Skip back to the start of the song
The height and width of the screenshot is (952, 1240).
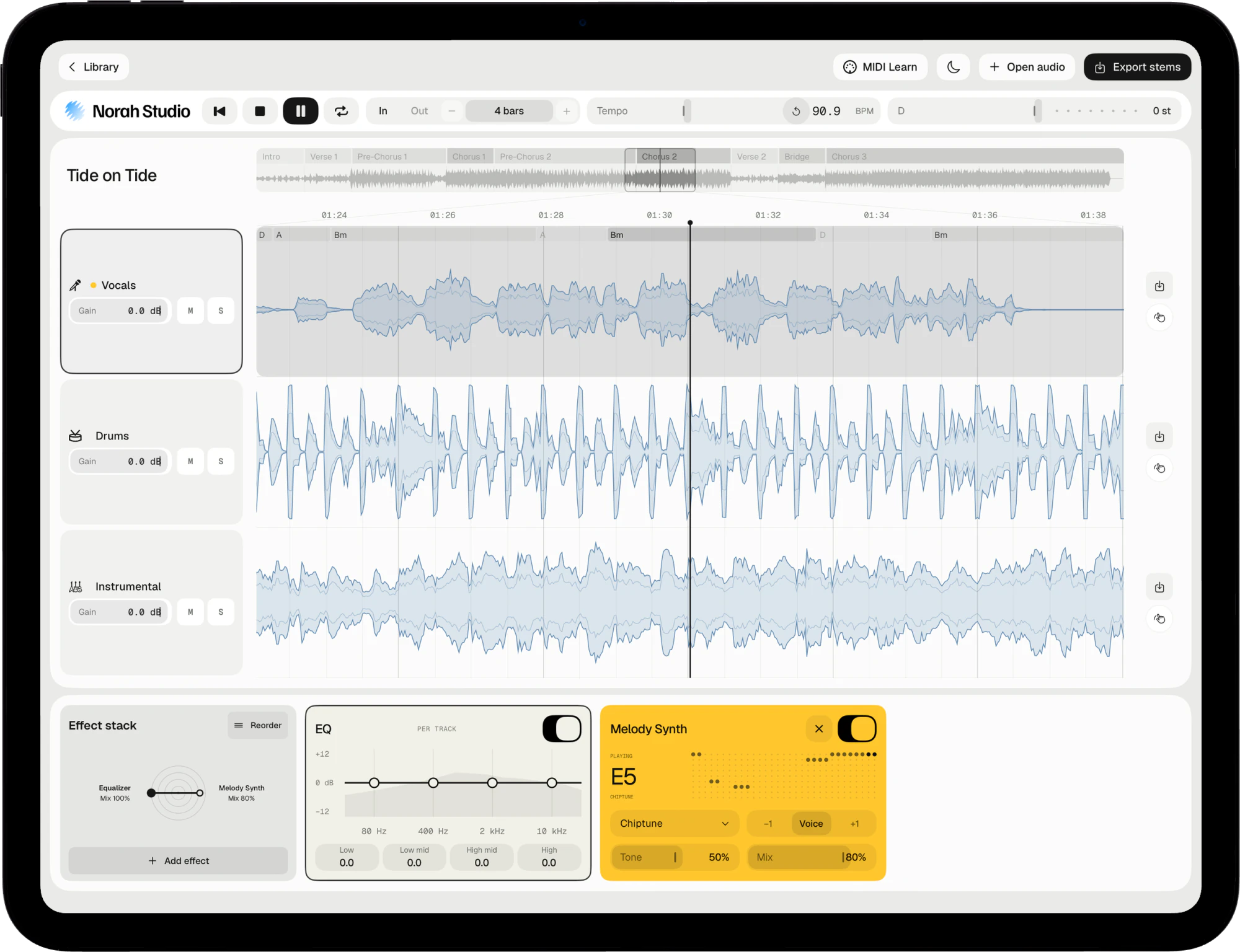coord(219,111)
